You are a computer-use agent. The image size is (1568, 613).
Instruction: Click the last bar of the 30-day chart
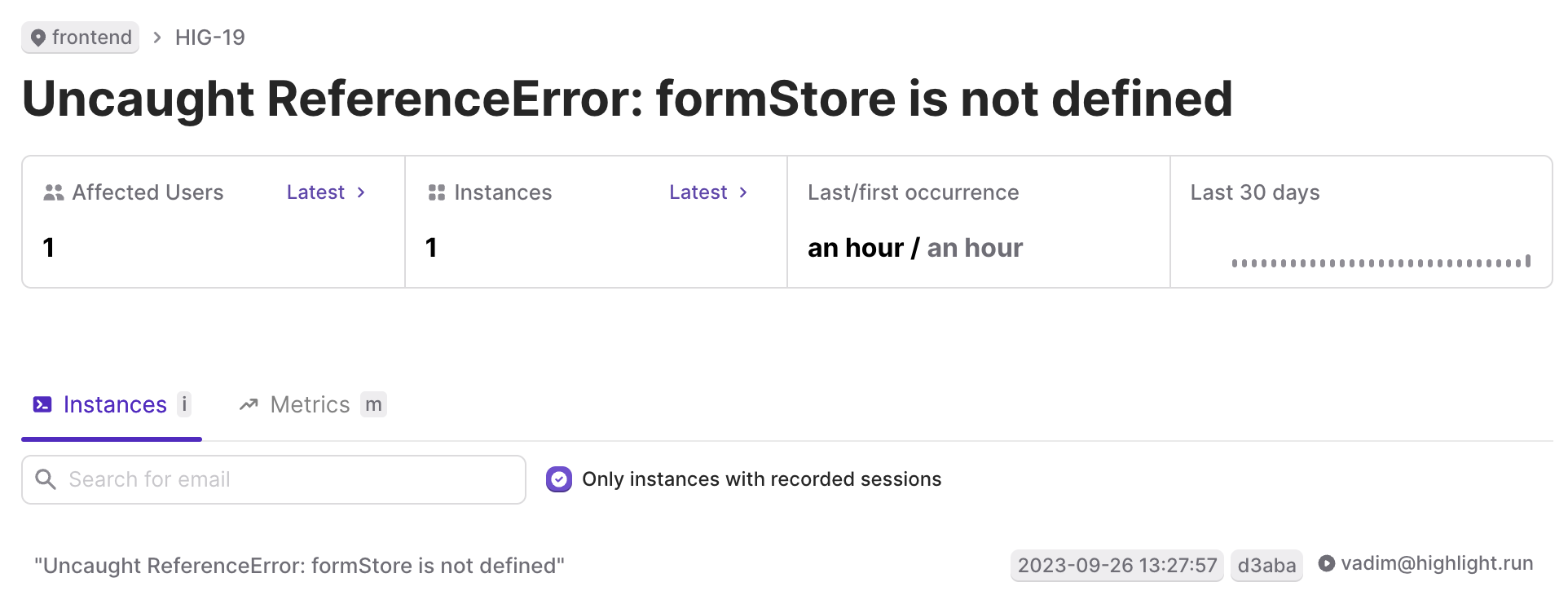pyautogui.click(x=1528, y=261)
